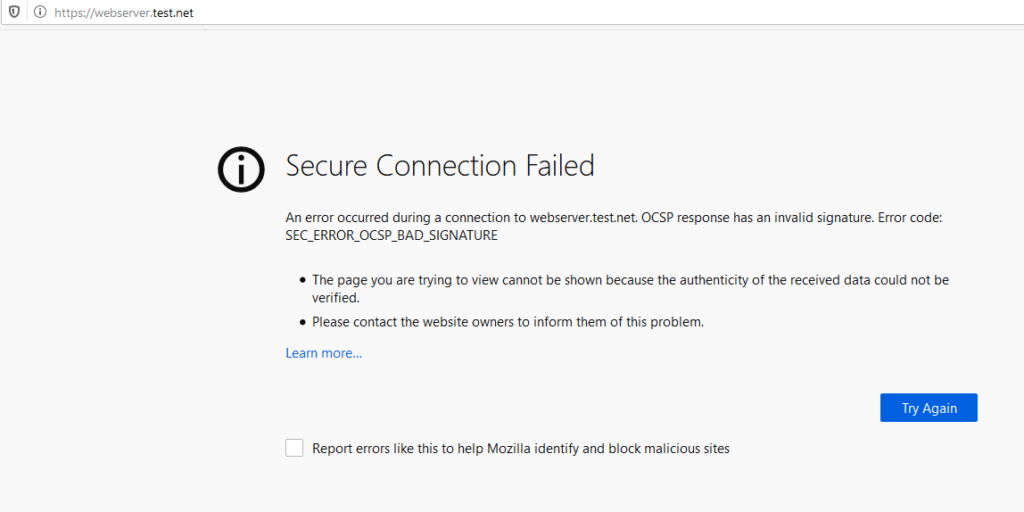Open site information icon in address bar

click(39, 12)
